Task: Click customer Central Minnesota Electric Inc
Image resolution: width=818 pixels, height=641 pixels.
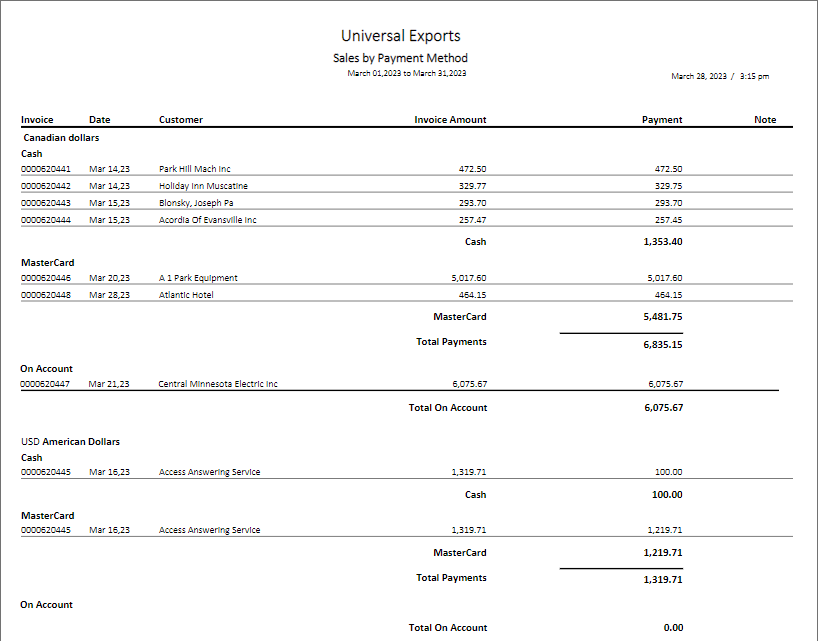Action: [x=218, y=384]
